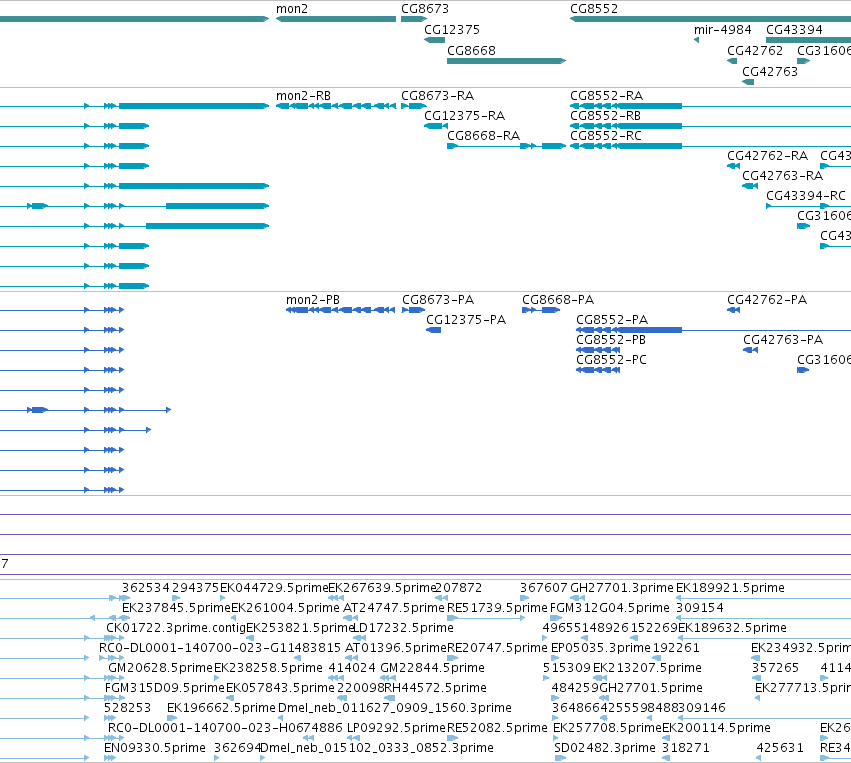Click transcript CG8552-RA label
Viewport: 851px width, 763px height.
606,96
